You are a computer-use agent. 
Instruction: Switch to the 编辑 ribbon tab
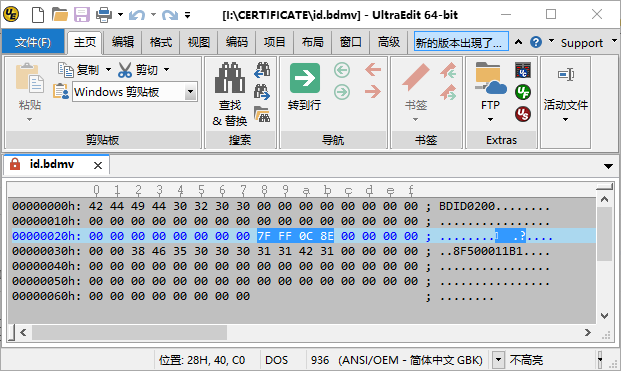(123, 42)
